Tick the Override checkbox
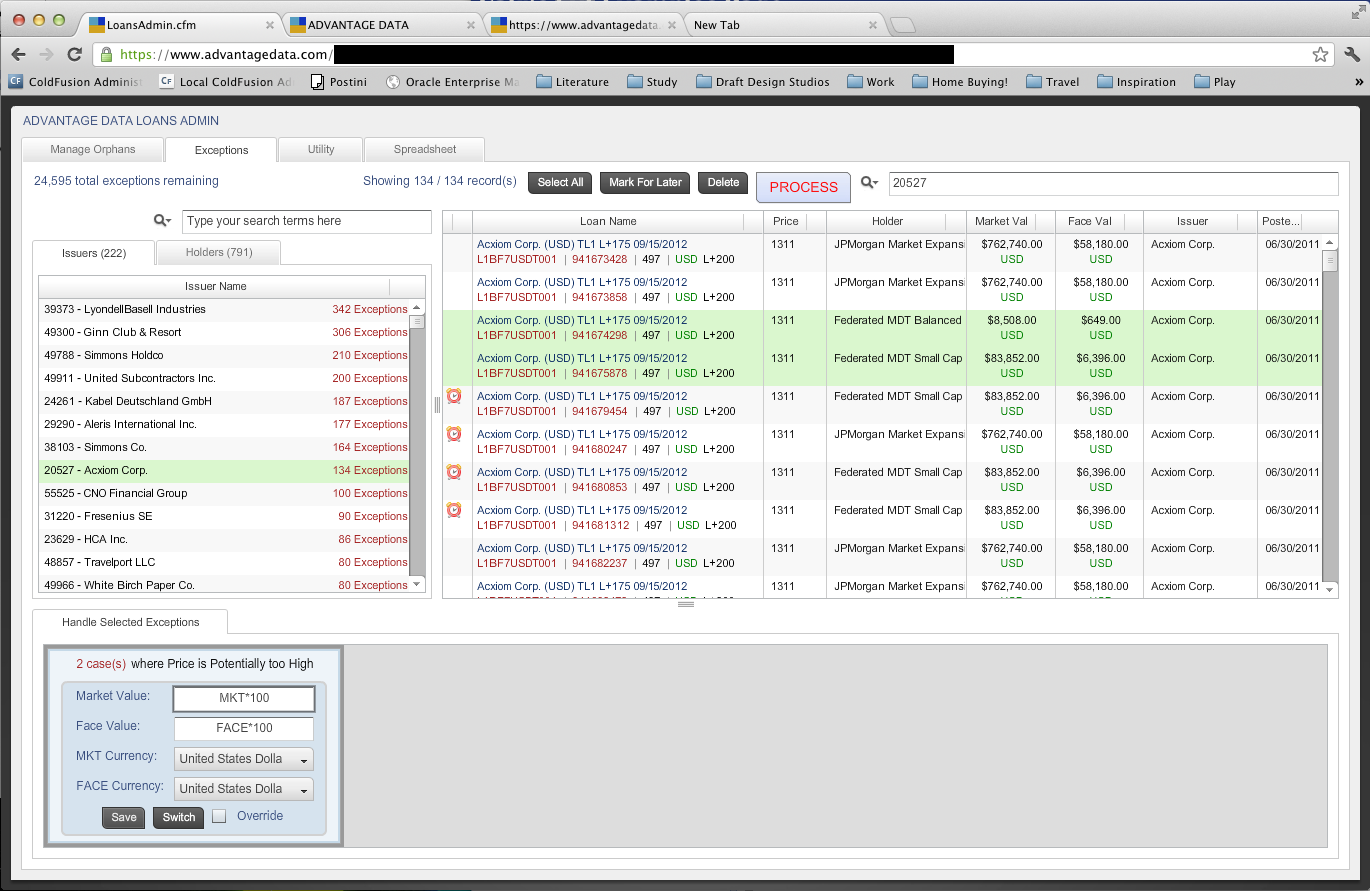1370x891 pixels. pyautogui.click(x=220, y=816)
